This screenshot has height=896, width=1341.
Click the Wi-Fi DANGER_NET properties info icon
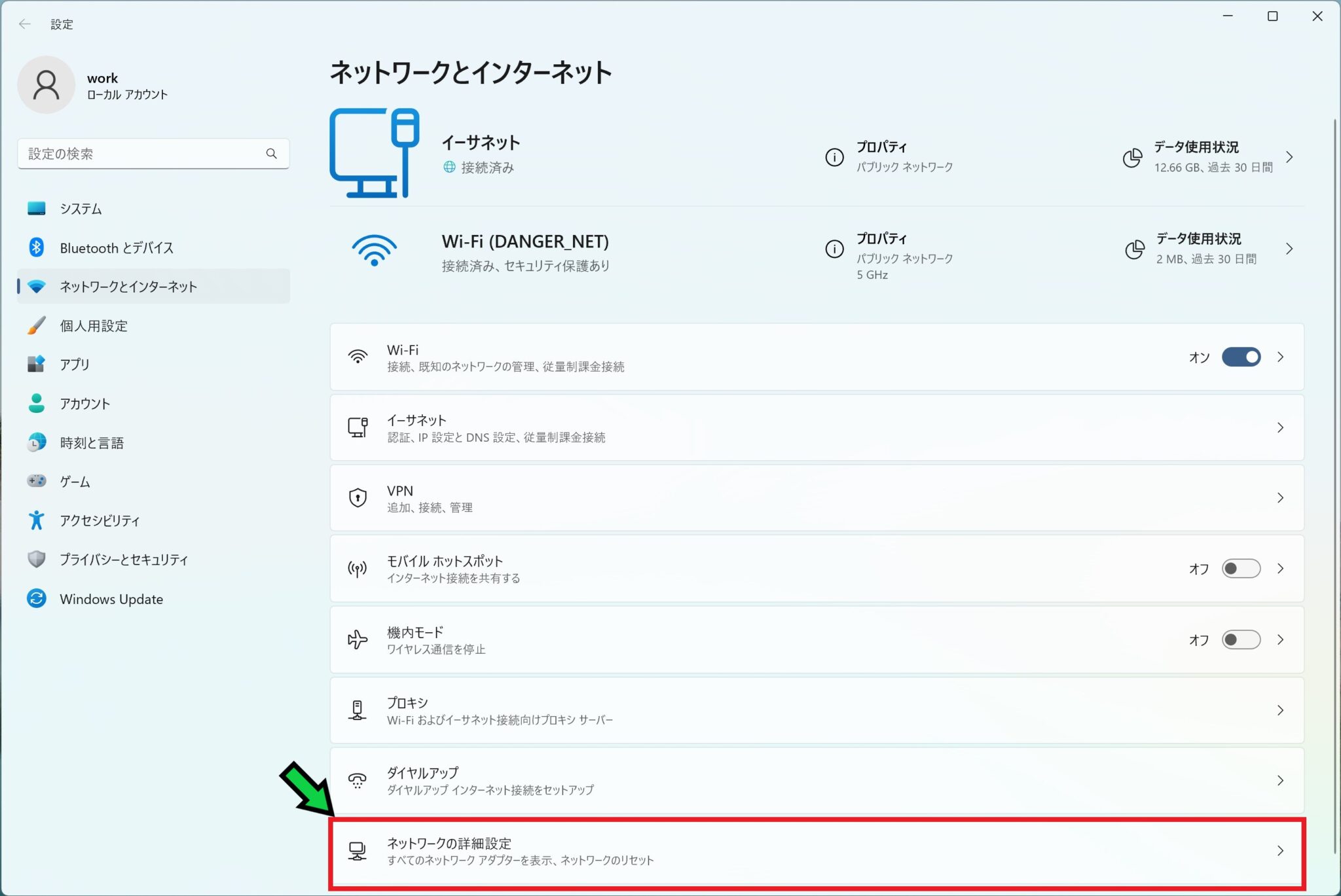pos(834,249)
